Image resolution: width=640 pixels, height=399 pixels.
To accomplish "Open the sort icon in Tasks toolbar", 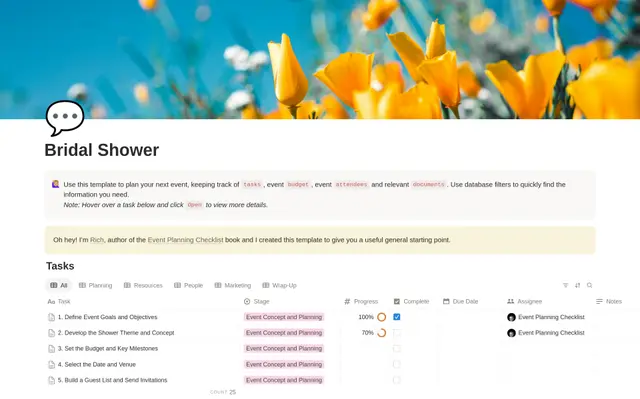I will pyautogui.click(x=578, y=285).
